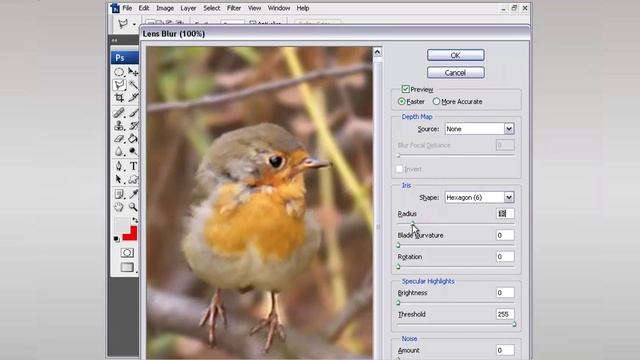Confirm Lens Blur with OK
Viewport: 640px width, 360px height.
point(456,55)
